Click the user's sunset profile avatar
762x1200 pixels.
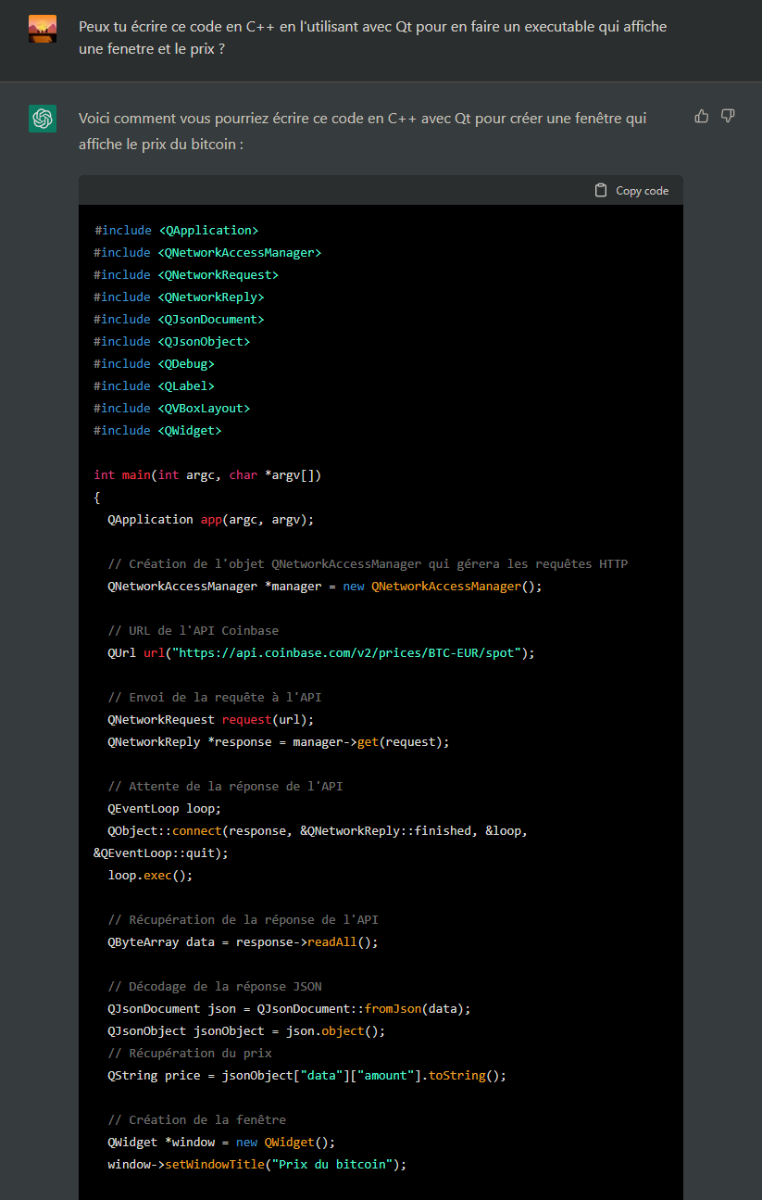[42, 29]
